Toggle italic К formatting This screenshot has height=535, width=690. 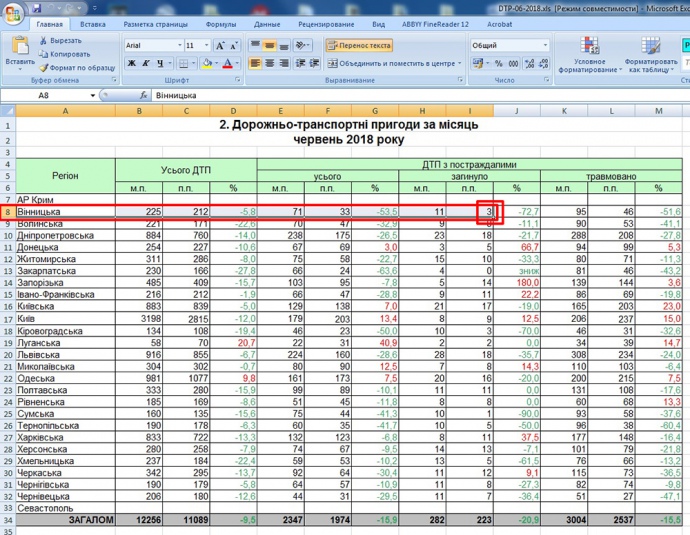[146, 63]
